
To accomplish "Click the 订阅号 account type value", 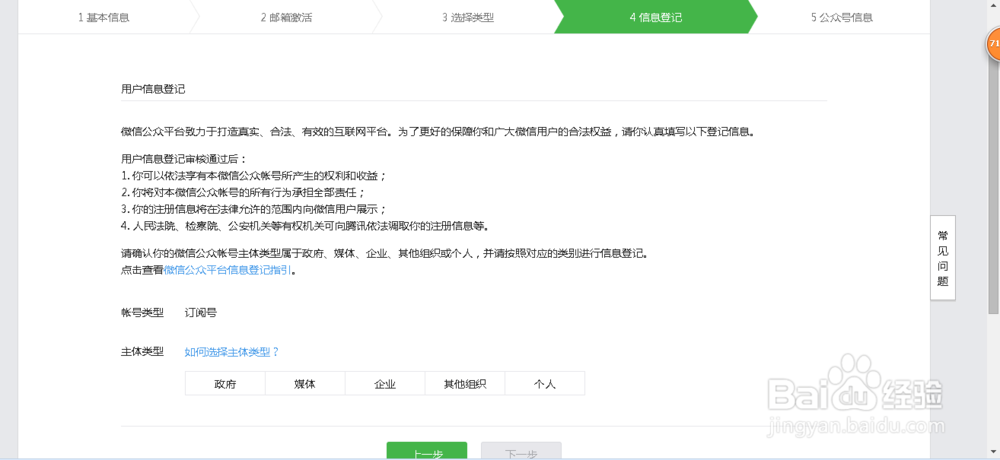I will click(x=201, y=313).
